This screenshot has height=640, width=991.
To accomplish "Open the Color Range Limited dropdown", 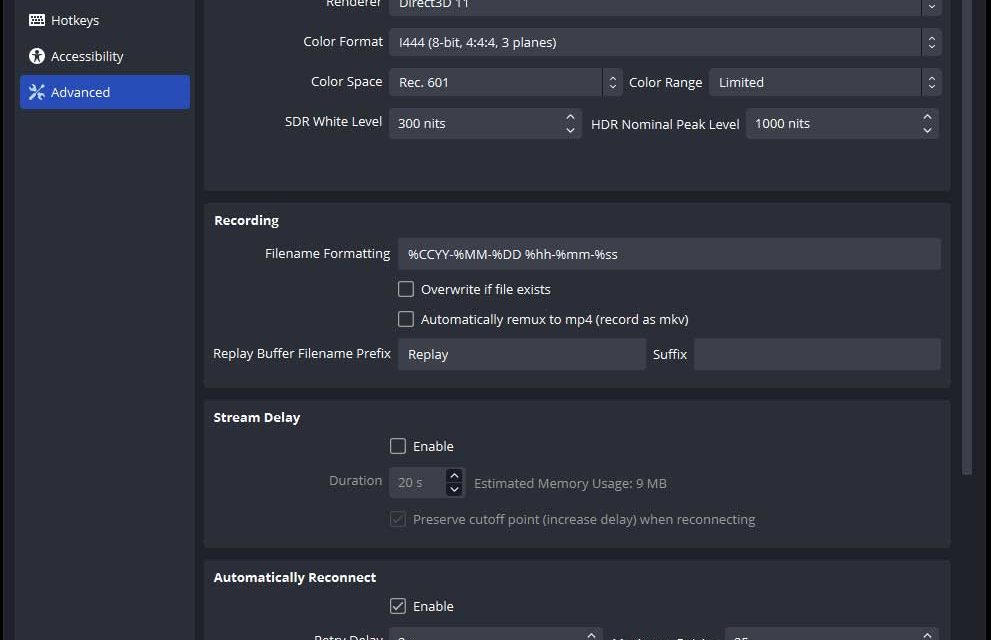I will tap(825, 82).
